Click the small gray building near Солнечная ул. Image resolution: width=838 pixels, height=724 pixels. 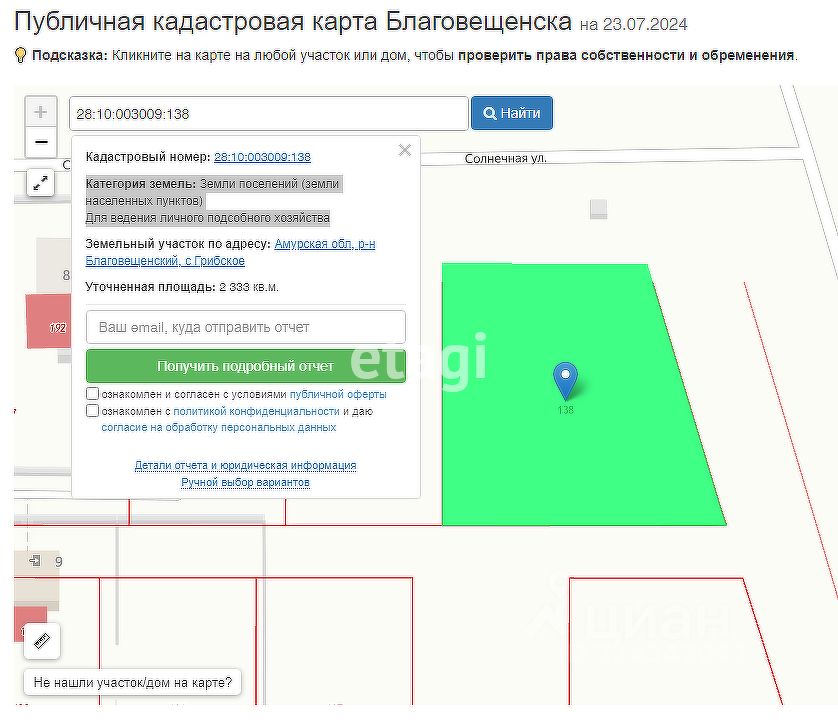click(599, 209)
